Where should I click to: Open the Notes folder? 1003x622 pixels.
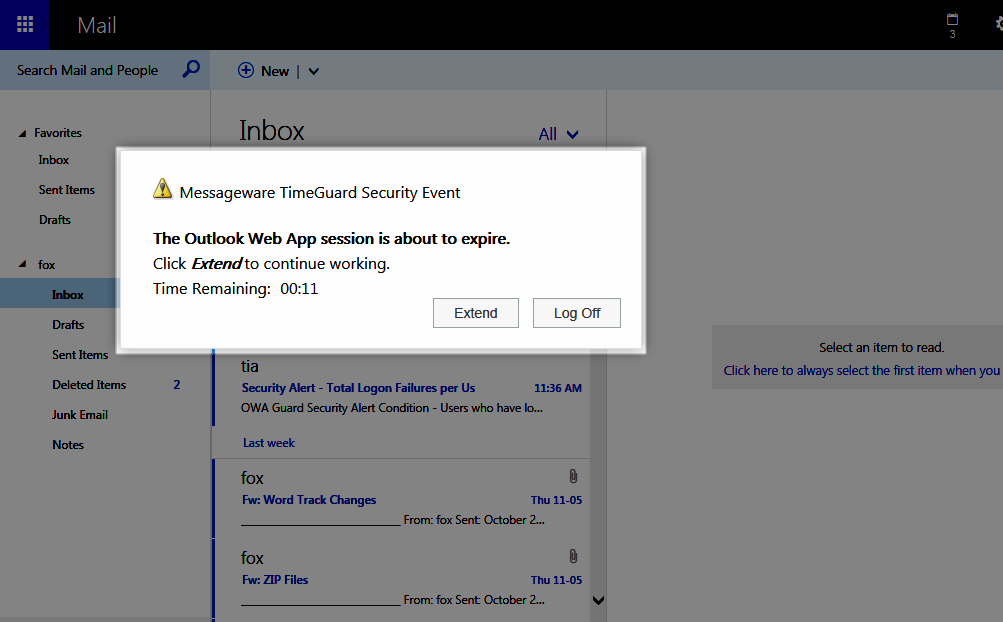(68, 445)
